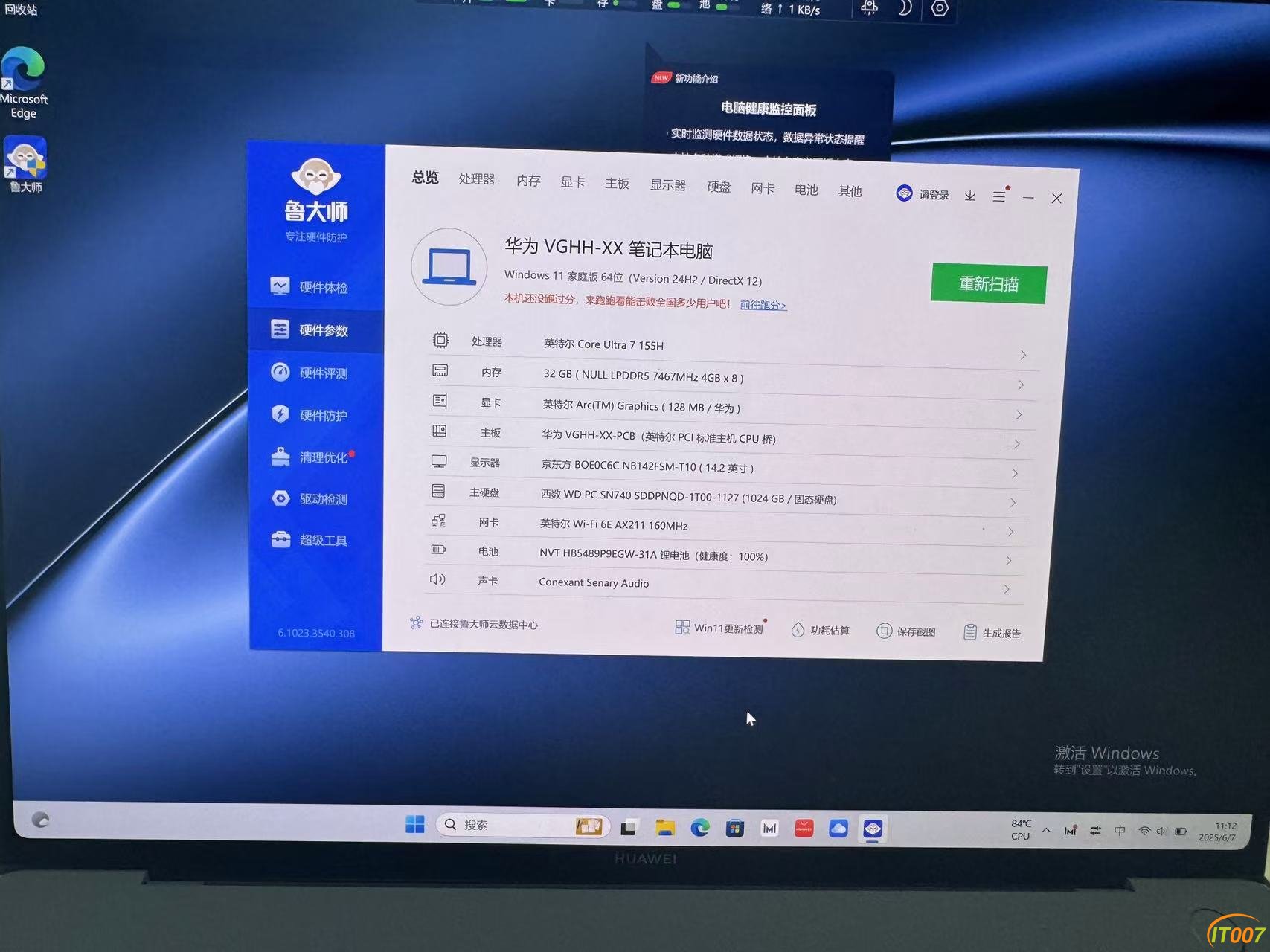This screenshot has height=952, width=1270.
Task: Open 鲁大师 desktop shortcut
Action: click(x=25, y=164)
